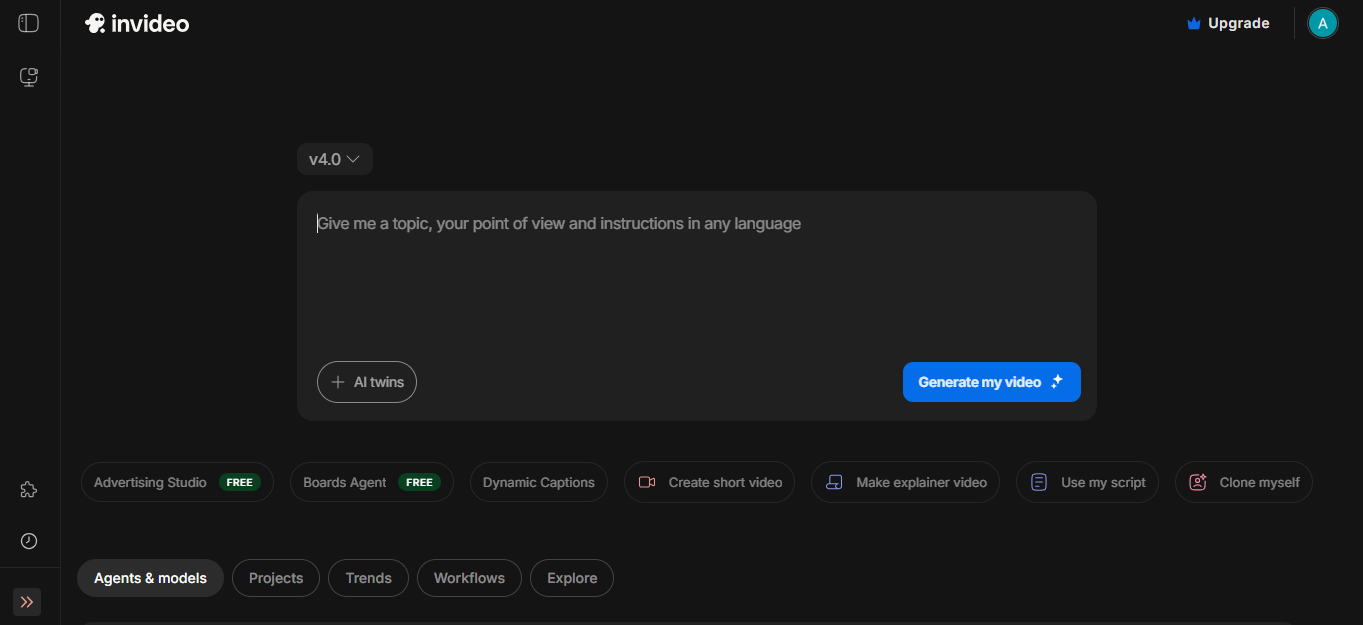Screen dimensions: 1363x625
Task: Open the user avatar 'A' menu
Action: (x=1323, y=23)
